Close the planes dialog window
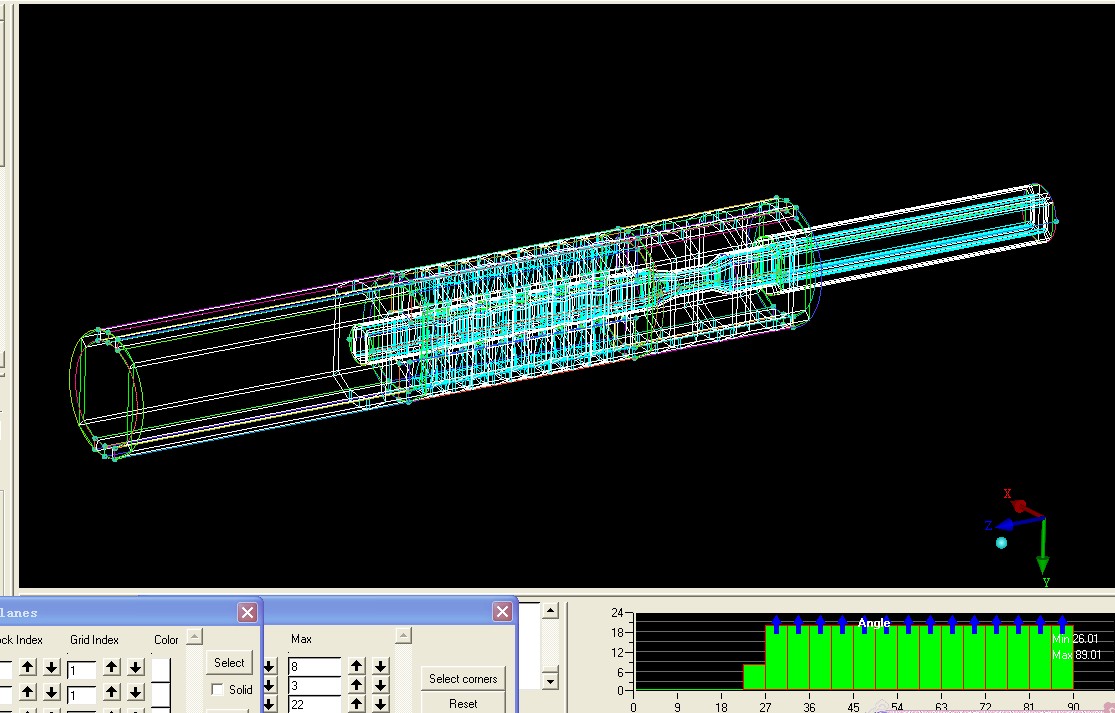Screen dimensions: 1115x713 [x=247, y=612]
